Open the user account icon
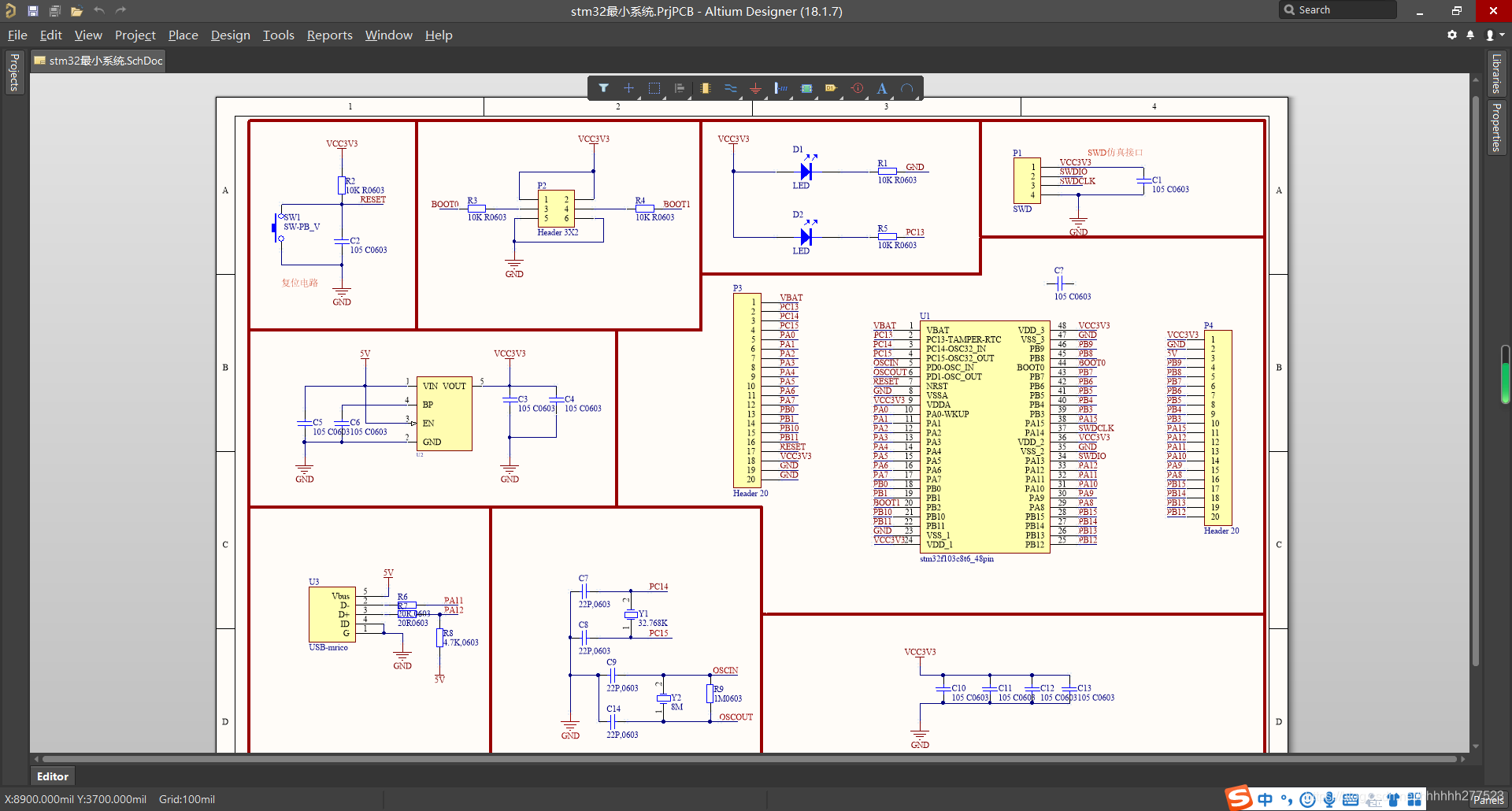Image resolution: width=1512 pixels, height=811 pixels. (x=1490, y=35)
